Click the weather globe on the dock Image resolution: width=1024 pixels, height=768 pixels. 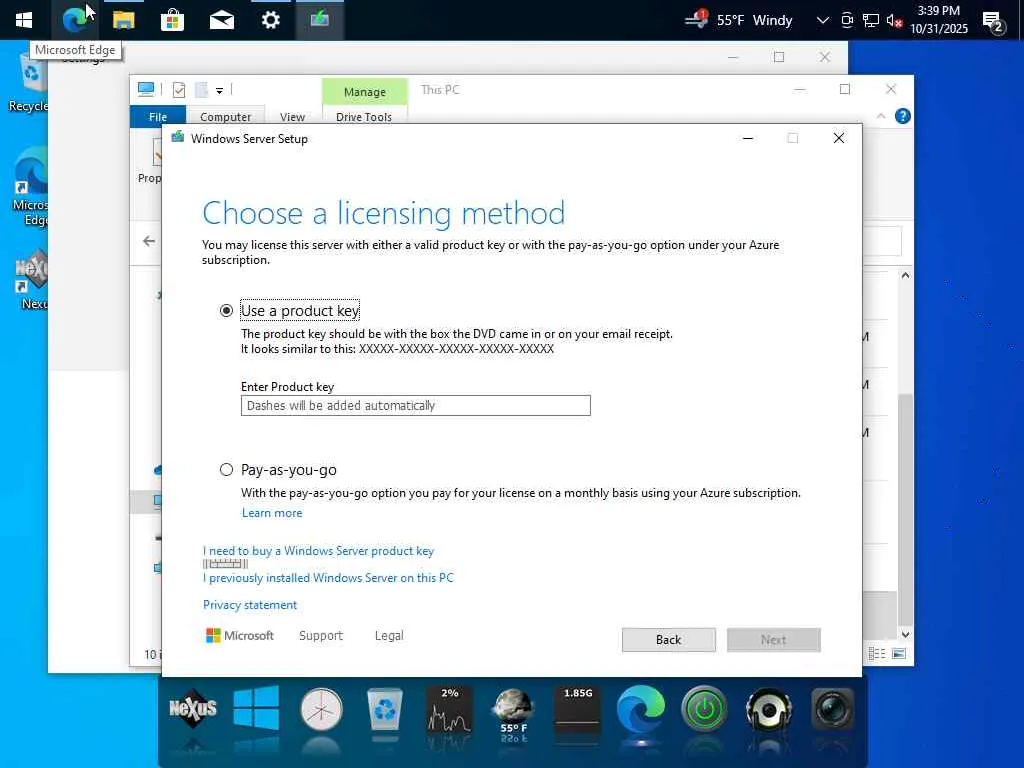(x=513, y=712)
